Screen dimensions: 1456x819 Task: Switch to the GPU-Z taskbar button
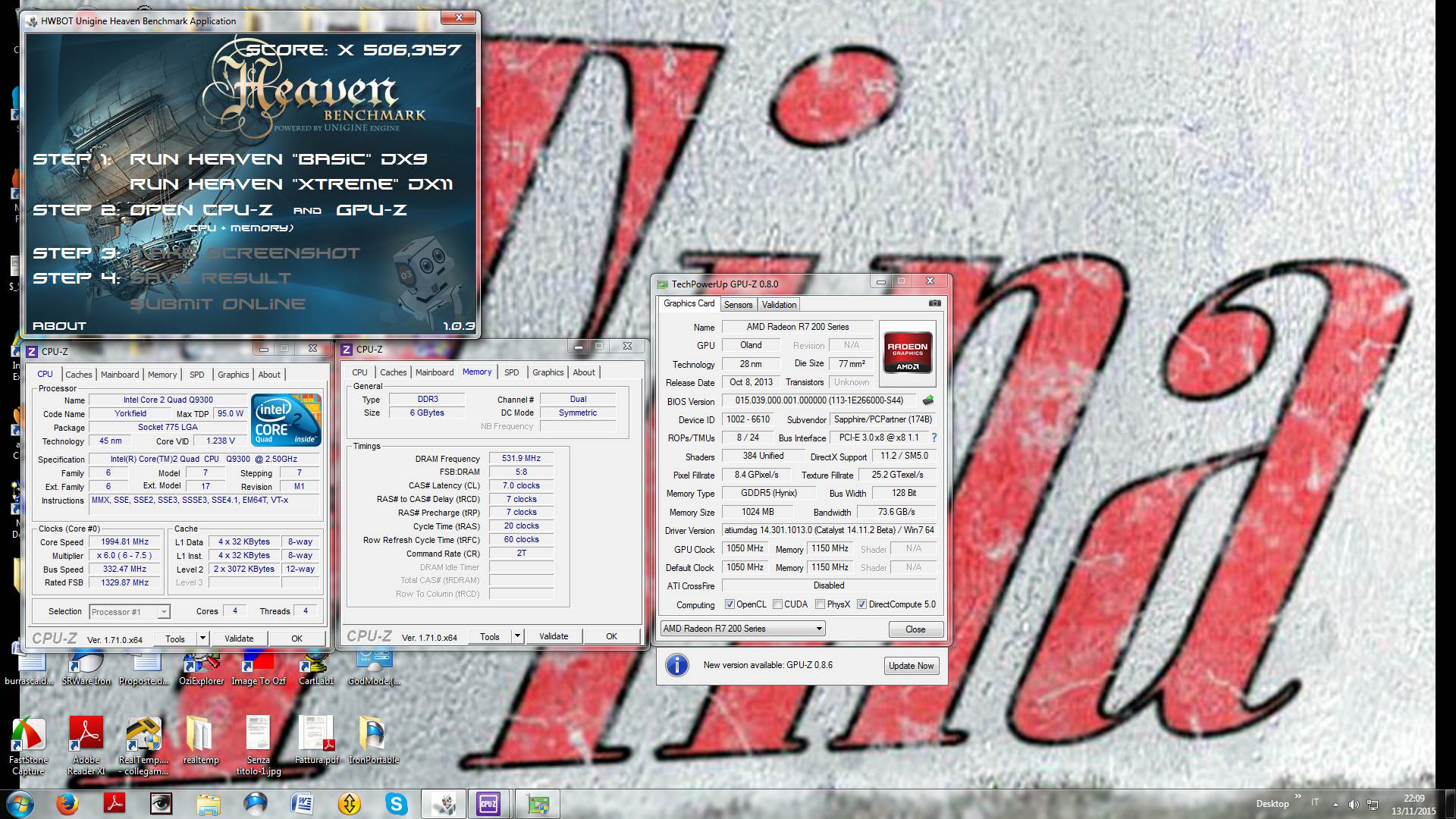coord(538,803)
